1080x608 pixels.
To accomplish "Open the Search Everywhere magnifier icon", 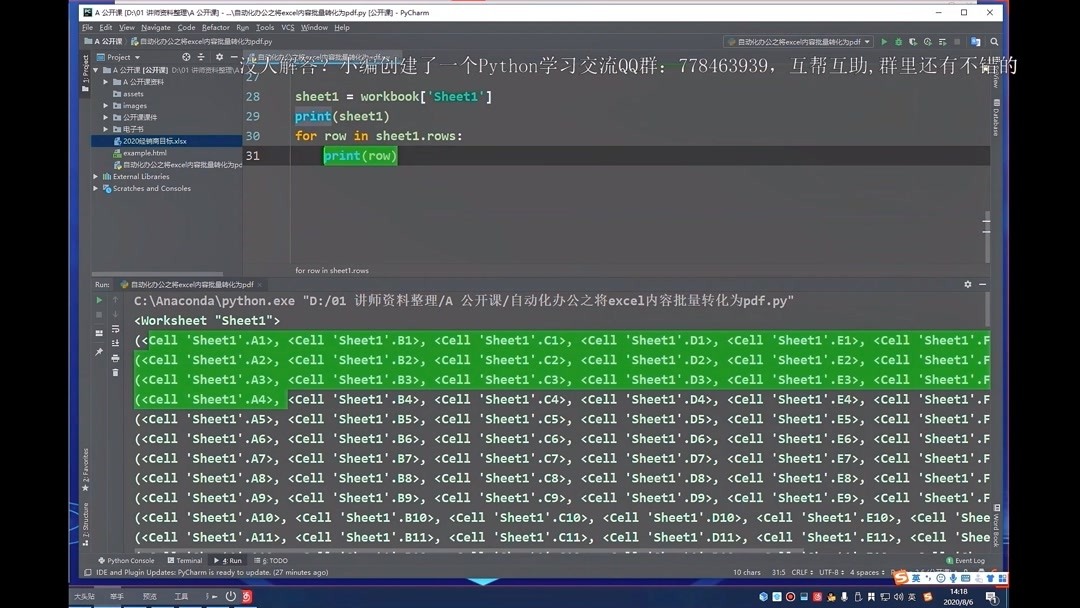I will pyautogui.click(x=994, y=42).
